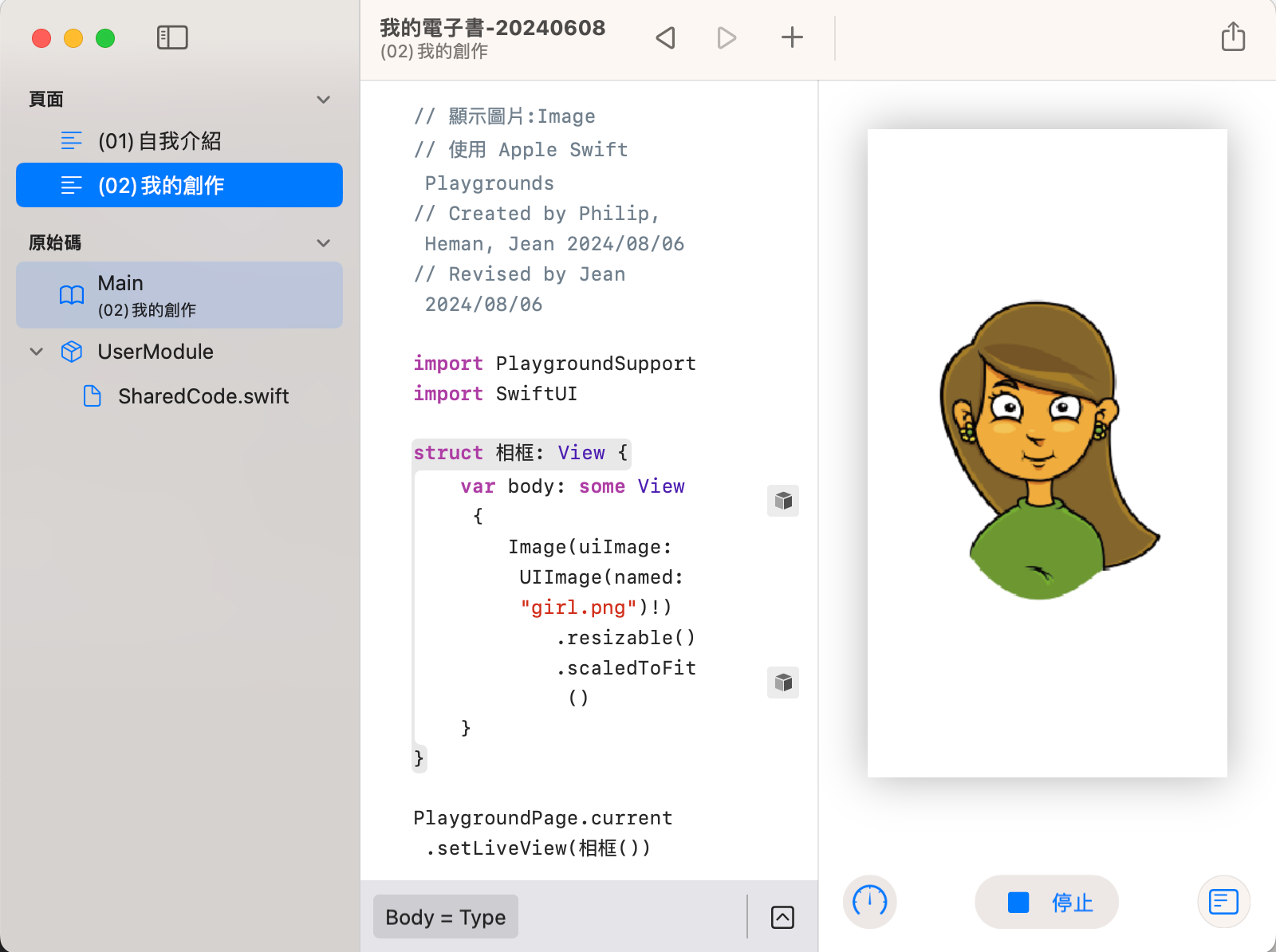1276x952 pixels.
Task: Toggle the sidebar visibility button
Action: click(172, 37)
